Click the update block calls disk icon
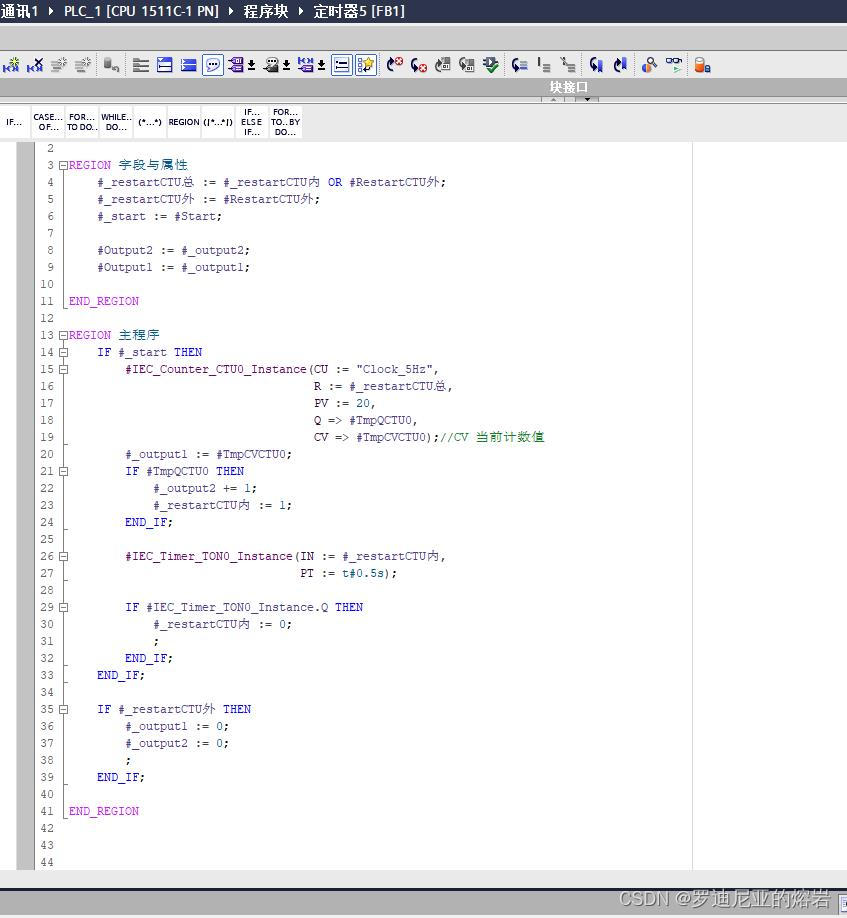 coord(467,65)
